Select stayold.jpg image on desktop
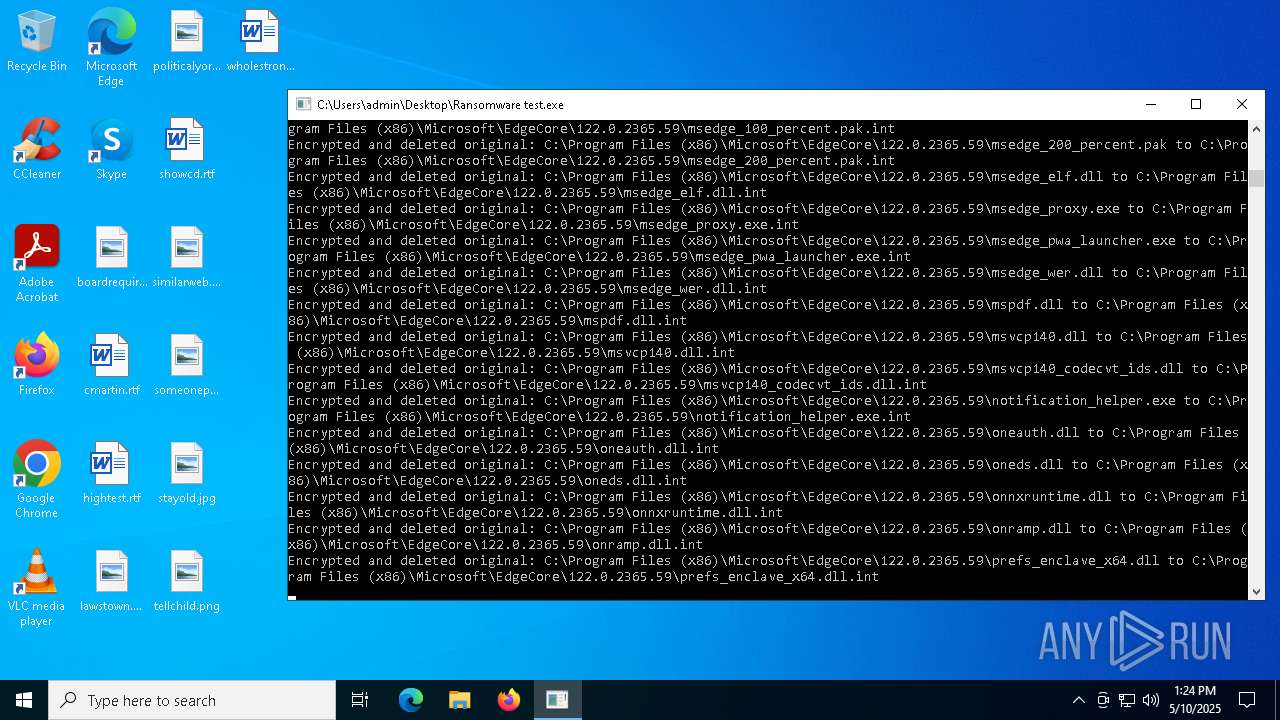Screen dimensions: 1280x720 pyautogui.click(x=186, y=474)
